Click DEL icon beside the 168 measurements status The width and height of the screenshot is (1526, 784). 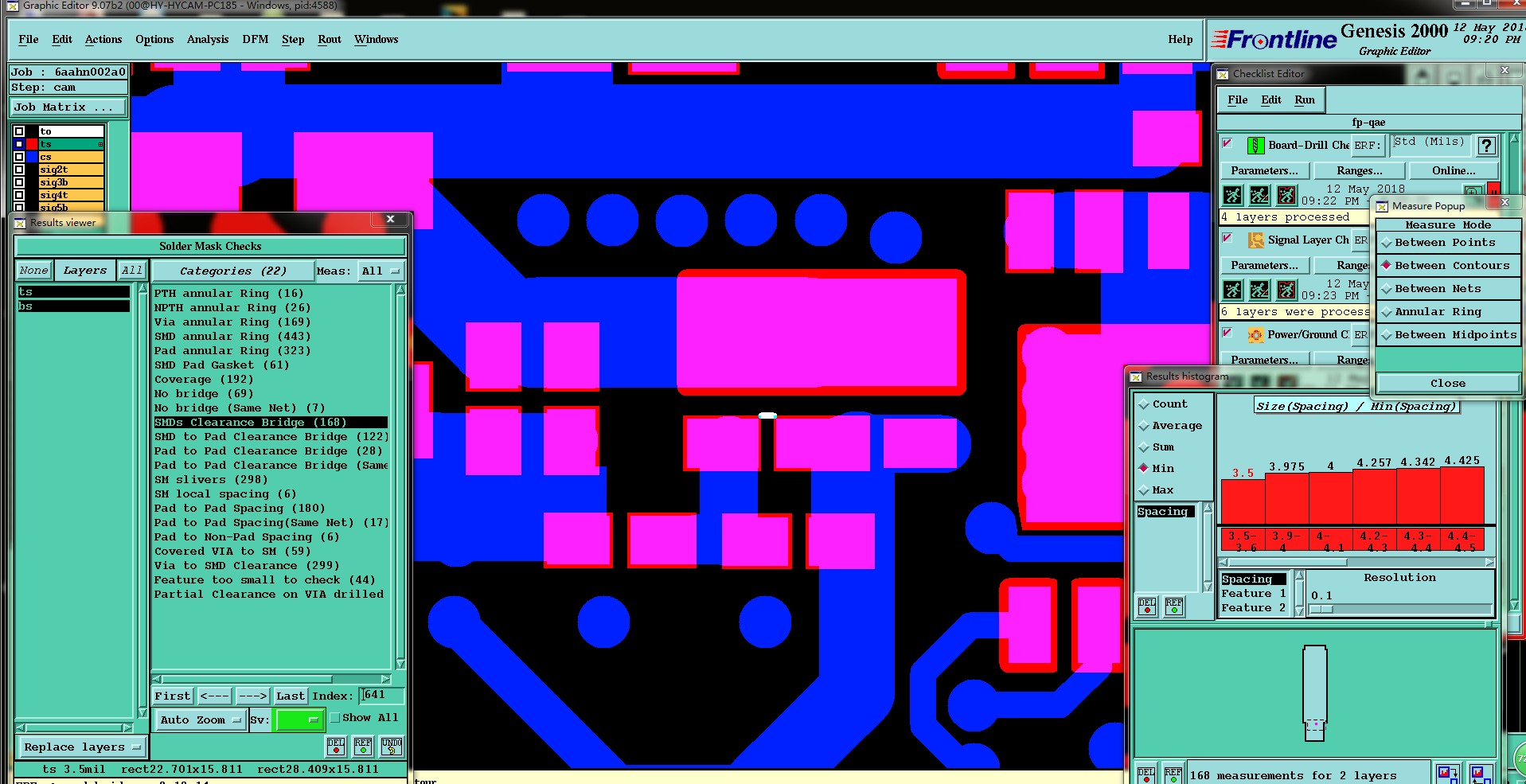click(1146, 774)
